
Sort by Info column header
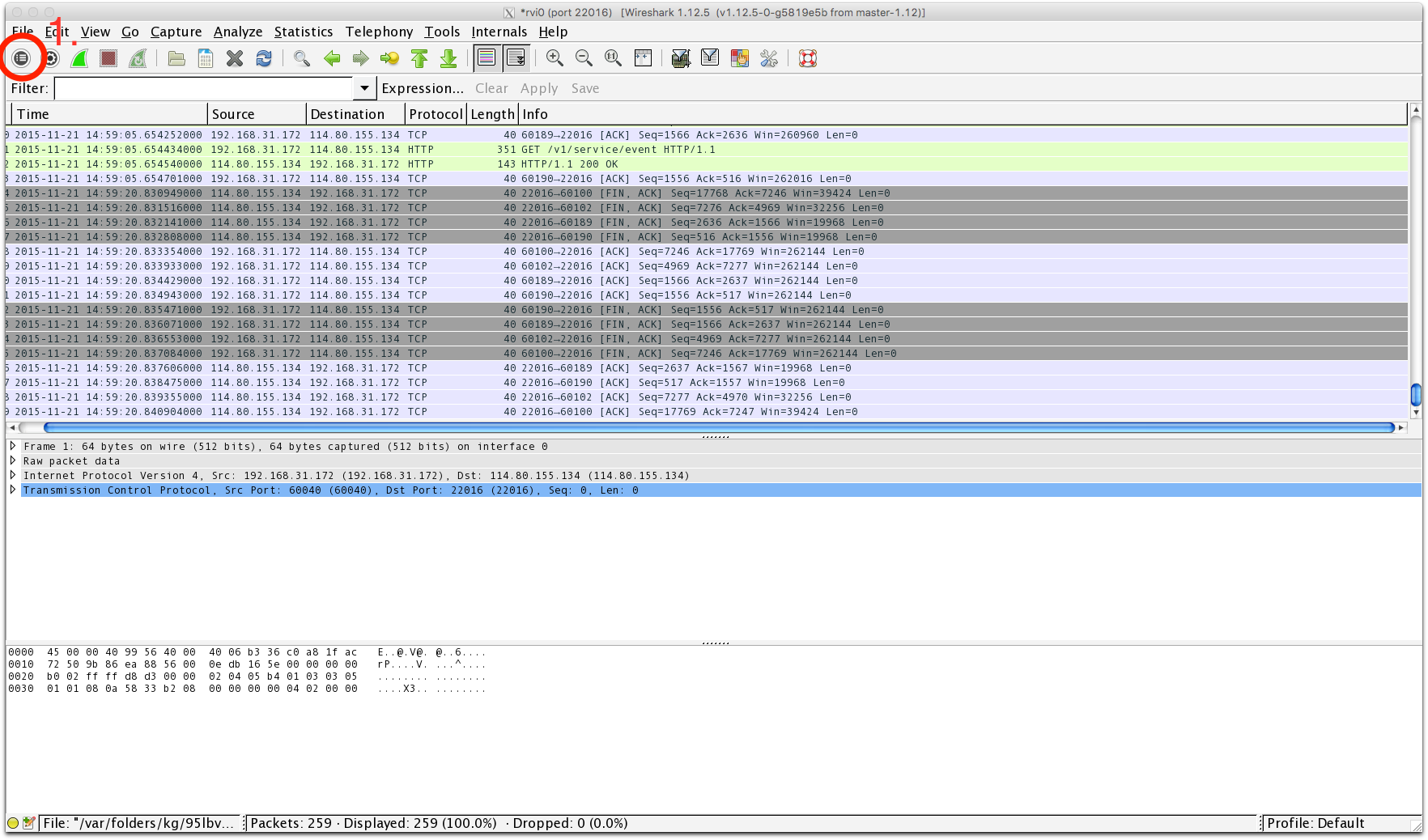963,114
